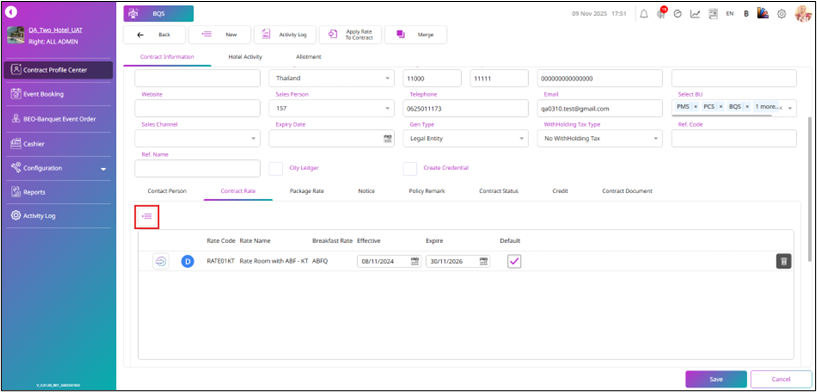Switch to the Hotel Activity tab

[x=245, y=57]
